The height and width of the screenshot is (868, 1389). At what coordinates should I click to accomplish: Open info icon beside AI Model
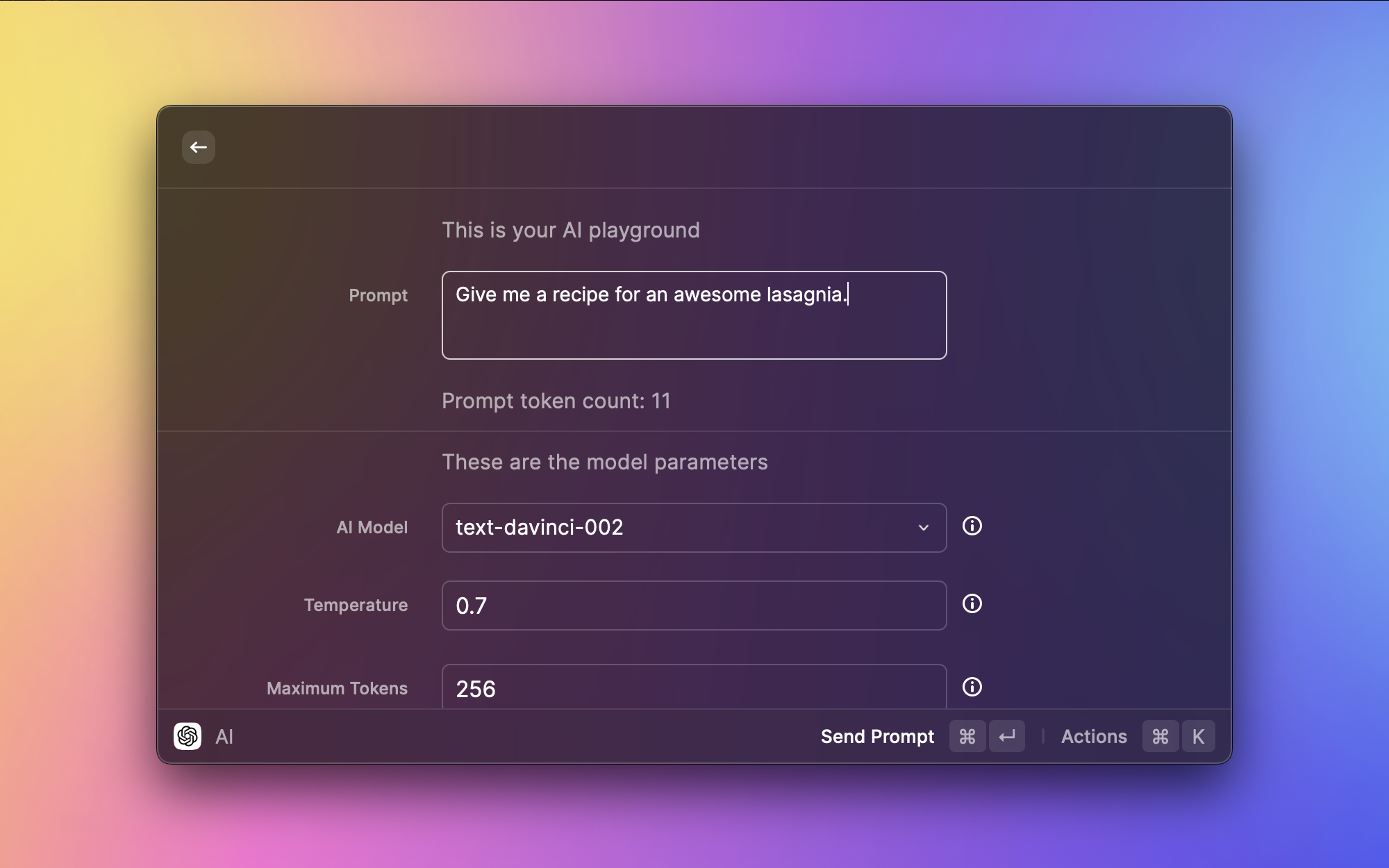tap(972, 526)
